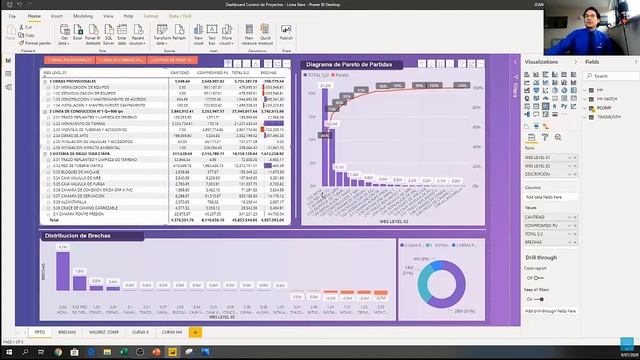
Task: Create a Quick measure
Action: [x=265, y=34]
